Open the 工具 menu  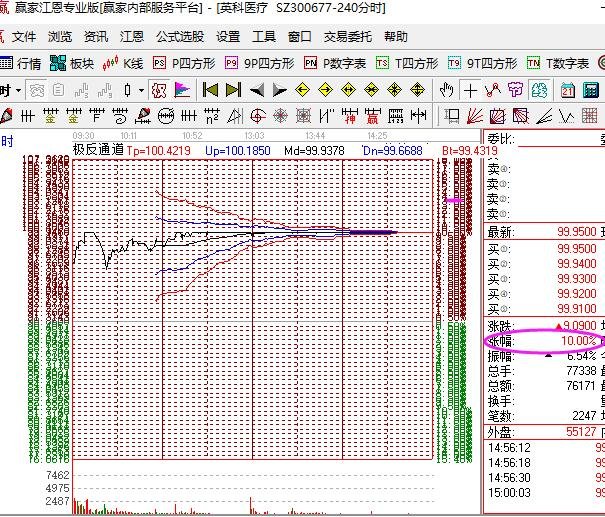[x=264, y=37]
